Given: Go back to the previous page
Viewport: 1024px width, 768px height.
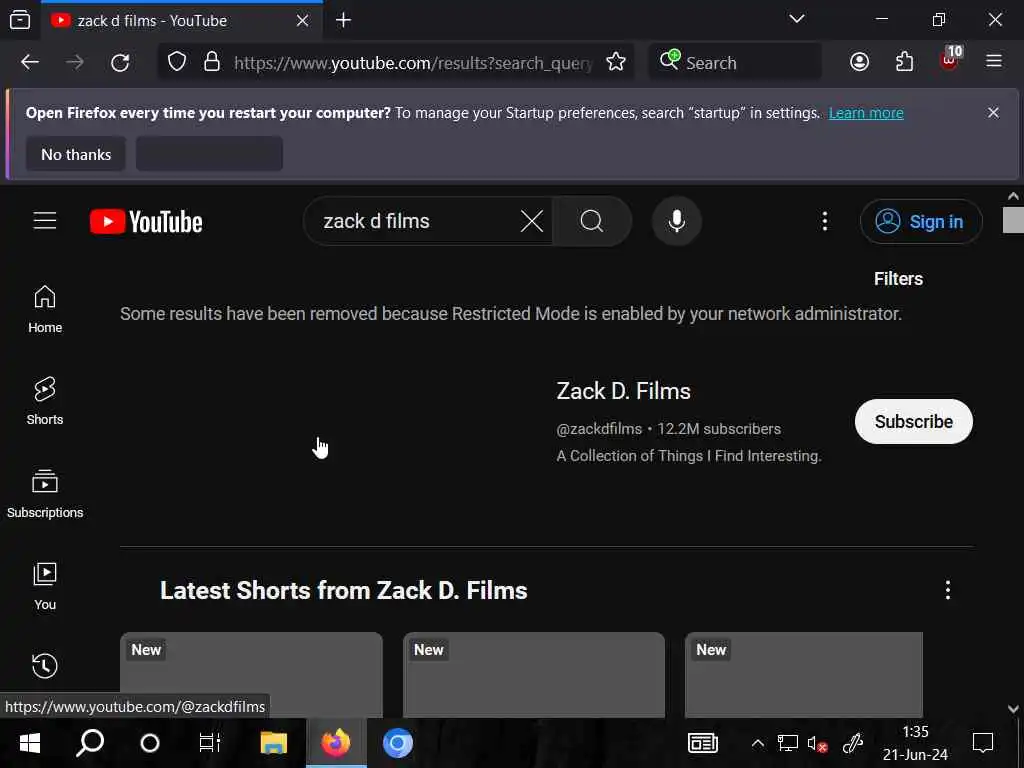Looking at the screenshot, I should (x=30, y=63).
